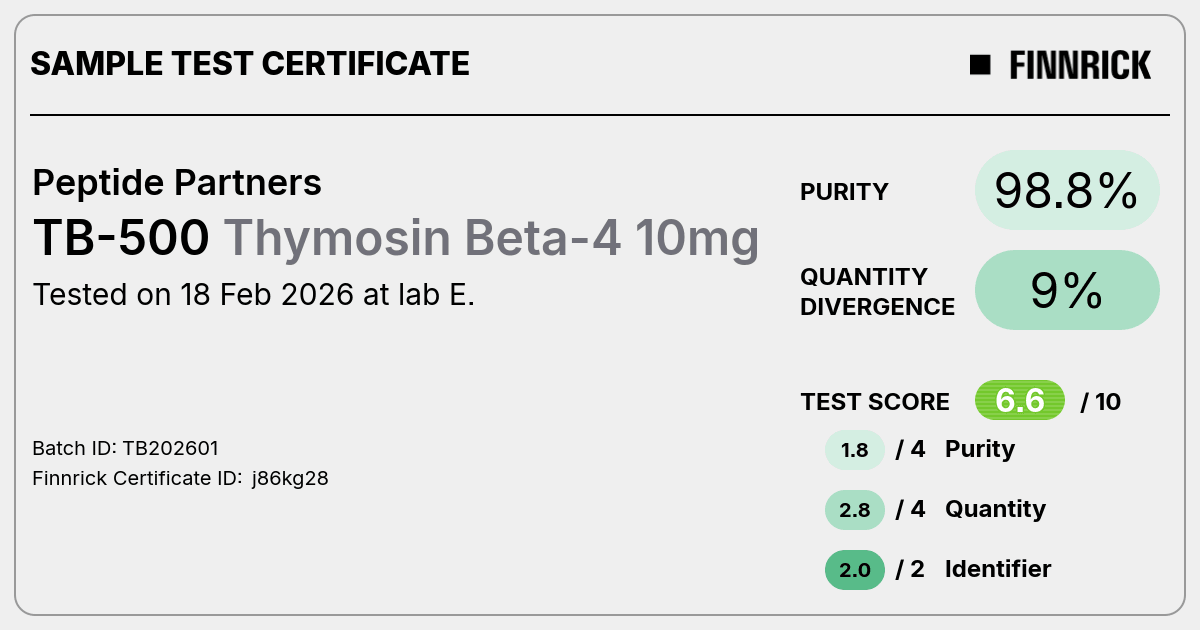Viewport: 1200px width, 630px height.
Task: Click the TB-500 product name
Action: coord(121,238)
